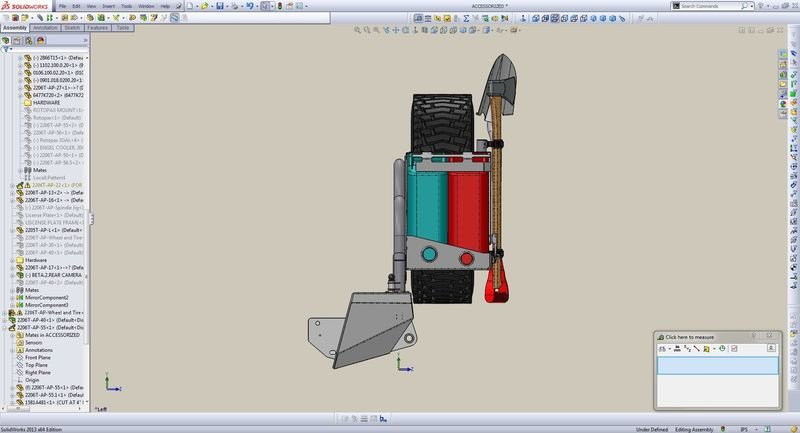
Task: Click the Save icon in the top toolbar
Action: click(220, 6)
